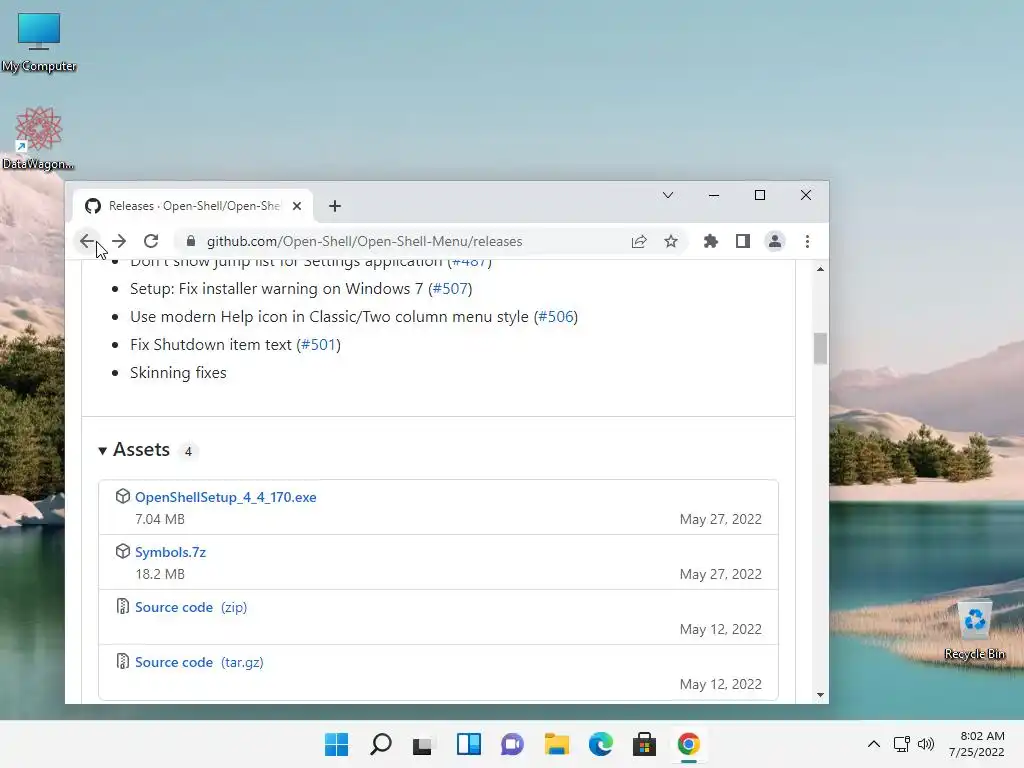Click the 7.04 MB file size text
This screenshot has width=1024, height=768.
[x=160, y=519]
